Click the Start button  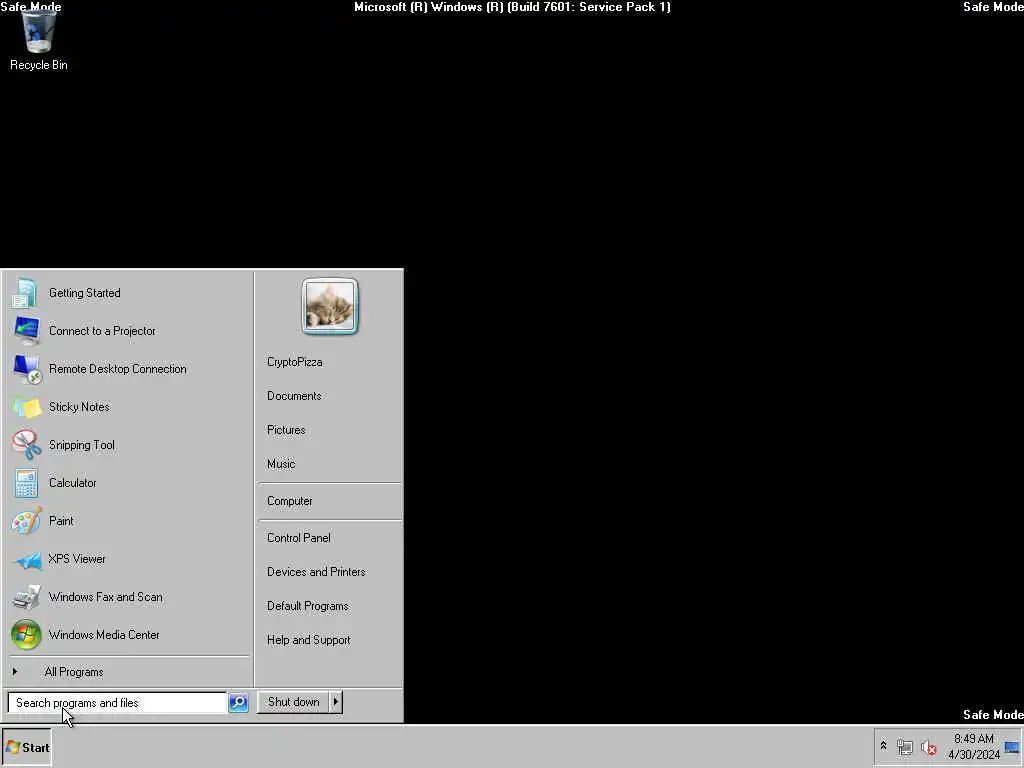click(x=27, y=747)
